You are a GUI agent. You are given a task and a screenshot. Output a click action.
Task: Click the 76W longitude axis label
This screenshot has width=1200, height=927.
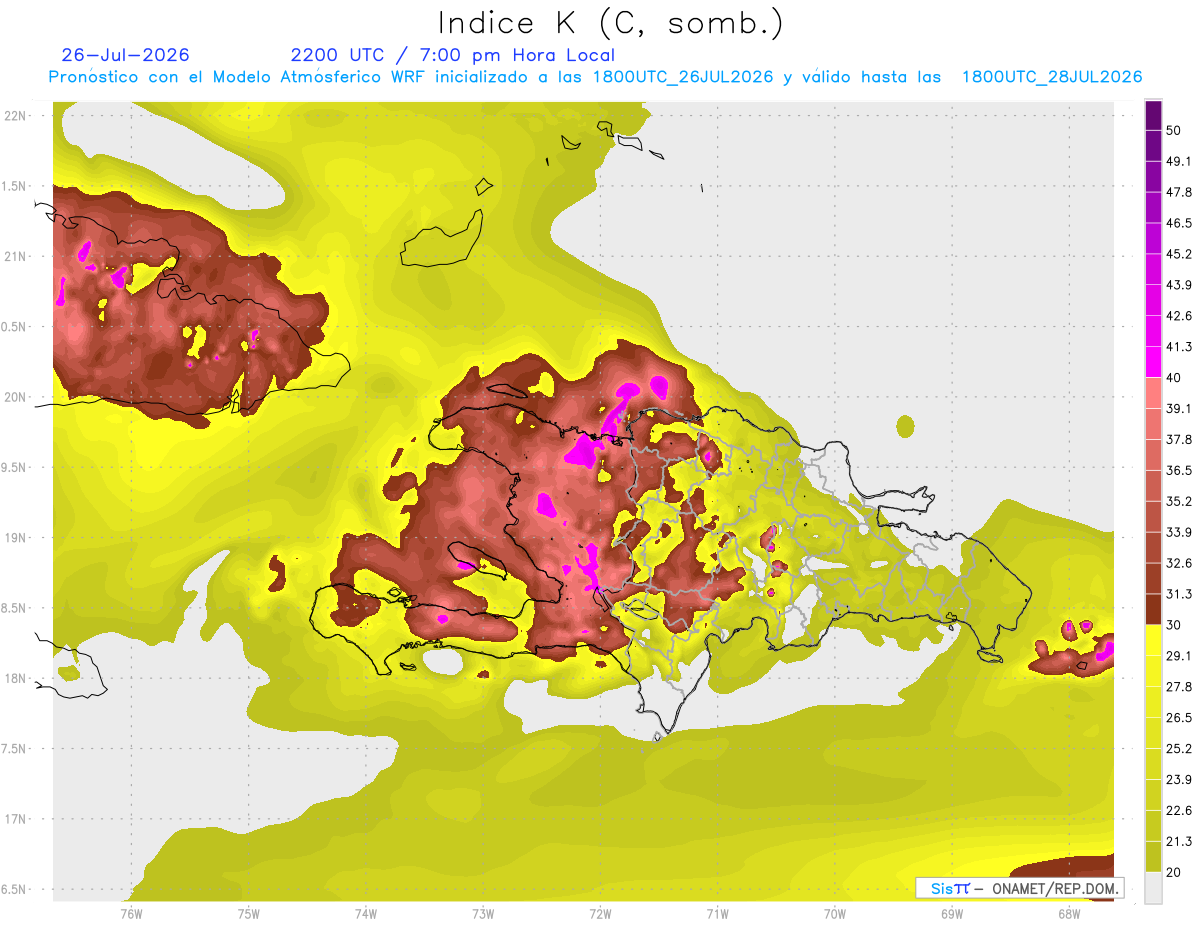[131, 913]
